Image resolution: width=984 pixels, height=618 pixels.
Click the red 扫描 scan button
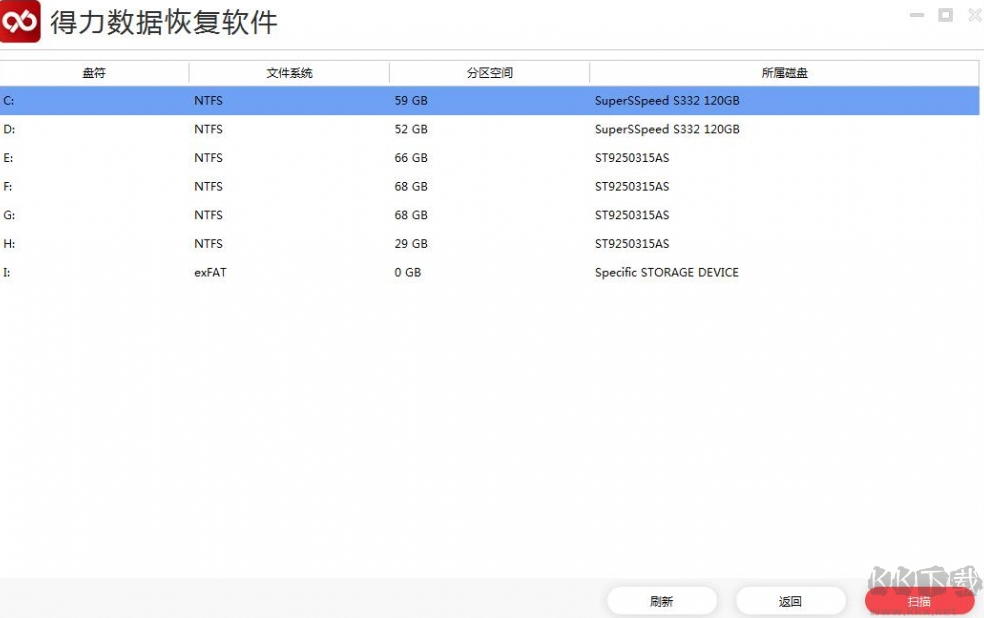pyautogui.click(x=919, y=601)
